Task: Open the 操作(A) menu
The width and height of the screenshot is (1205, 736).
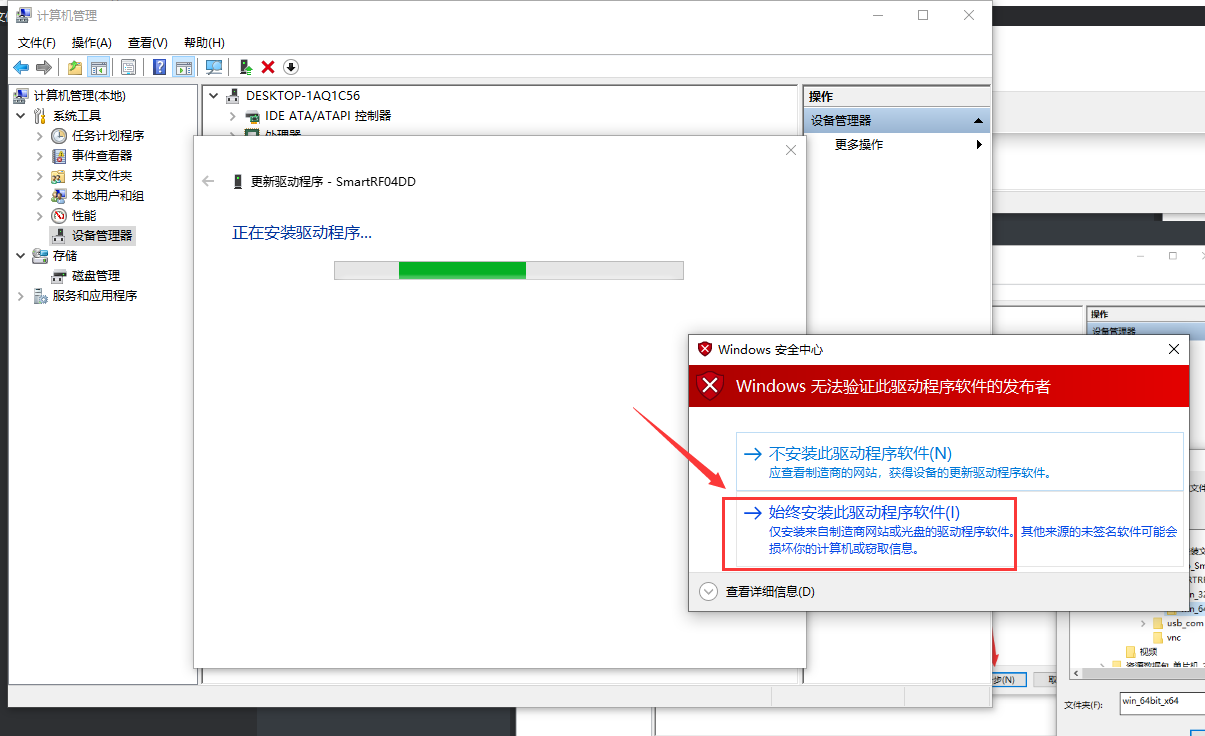Action: [x=92, y=42]
